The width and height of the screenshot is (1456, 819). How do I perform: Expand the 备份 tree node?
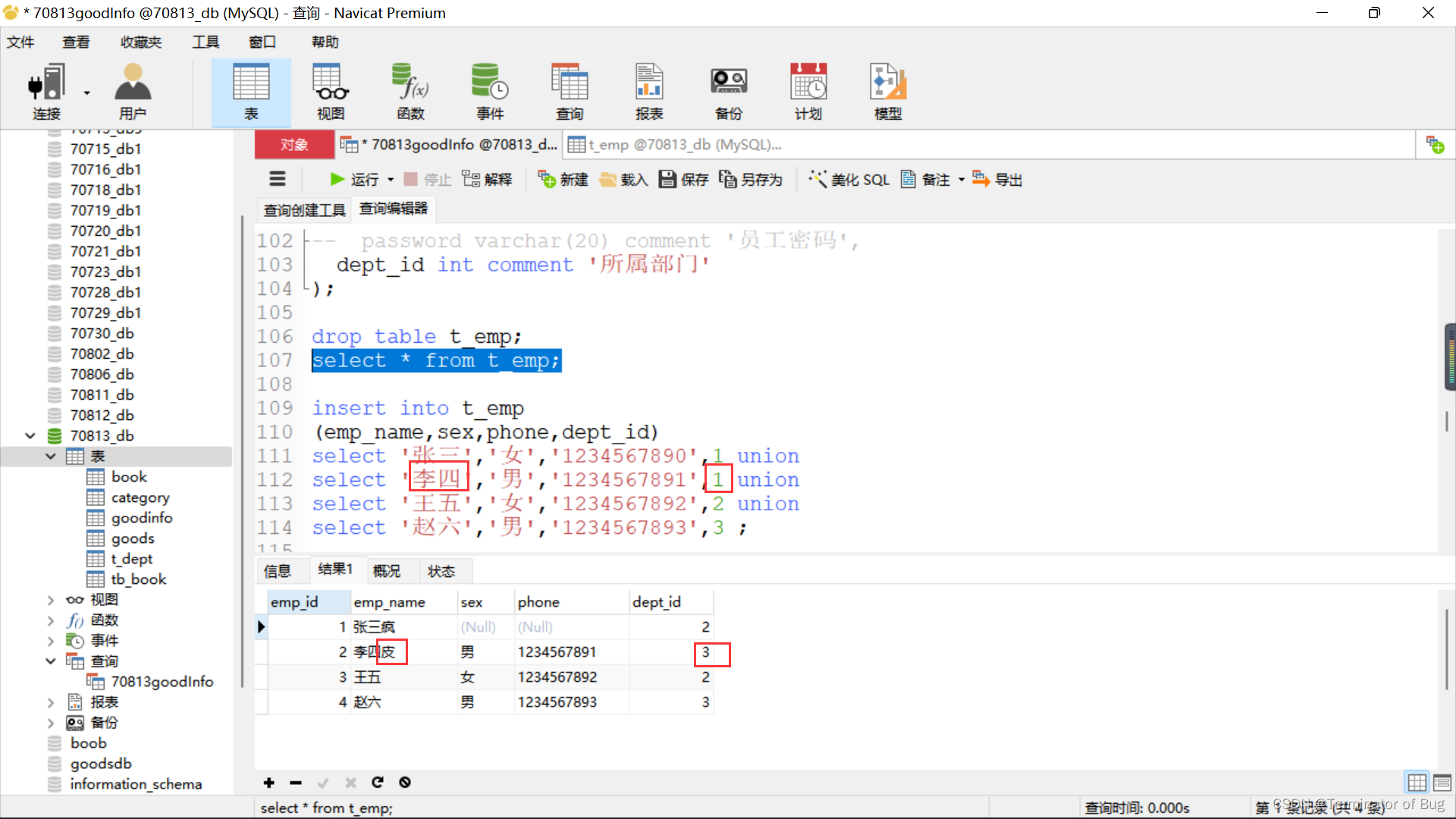tap(50, 723)
